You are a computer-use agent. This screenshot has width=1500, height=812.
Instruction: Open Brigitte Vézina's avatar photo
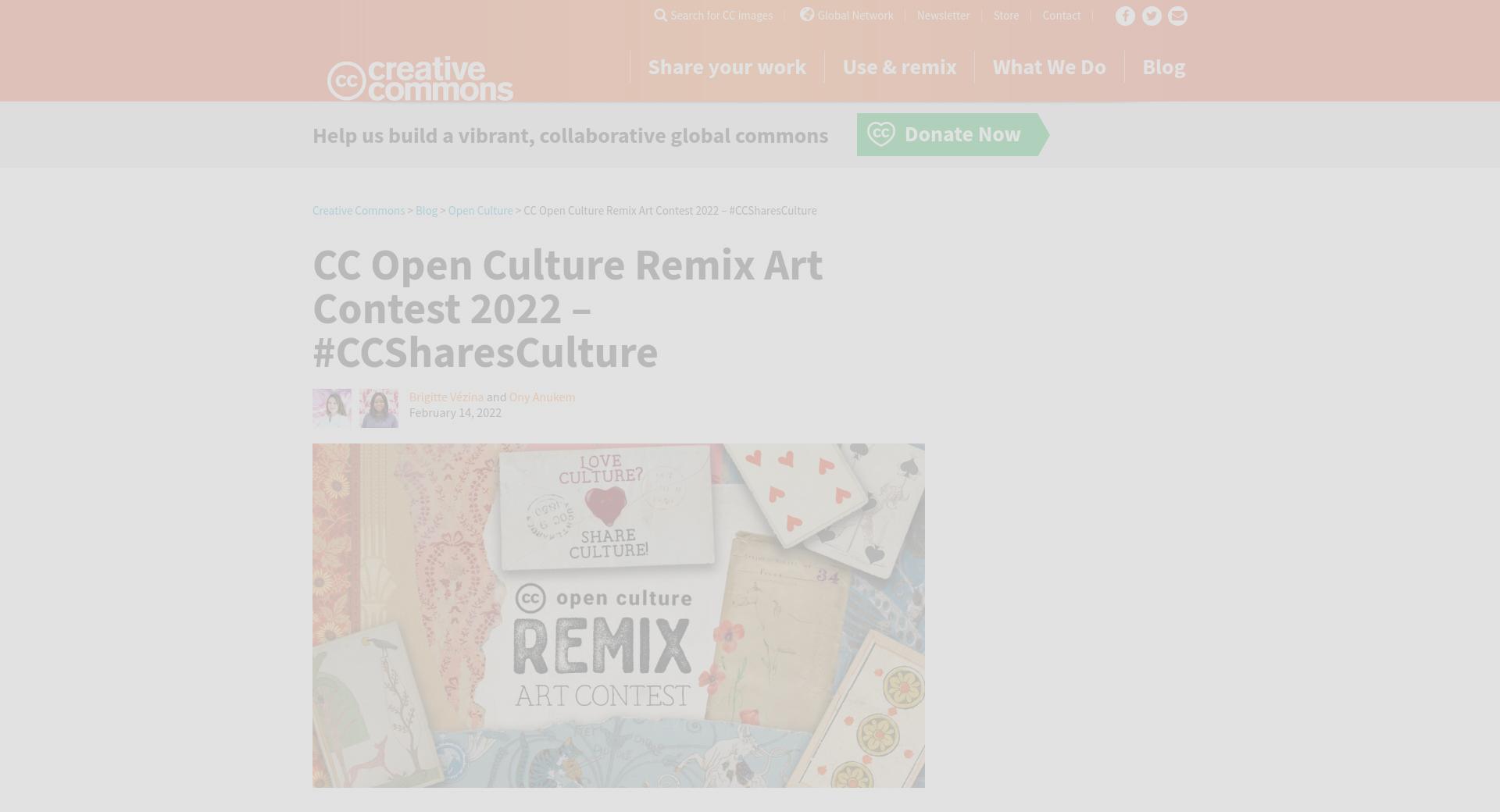pos(332,408)
